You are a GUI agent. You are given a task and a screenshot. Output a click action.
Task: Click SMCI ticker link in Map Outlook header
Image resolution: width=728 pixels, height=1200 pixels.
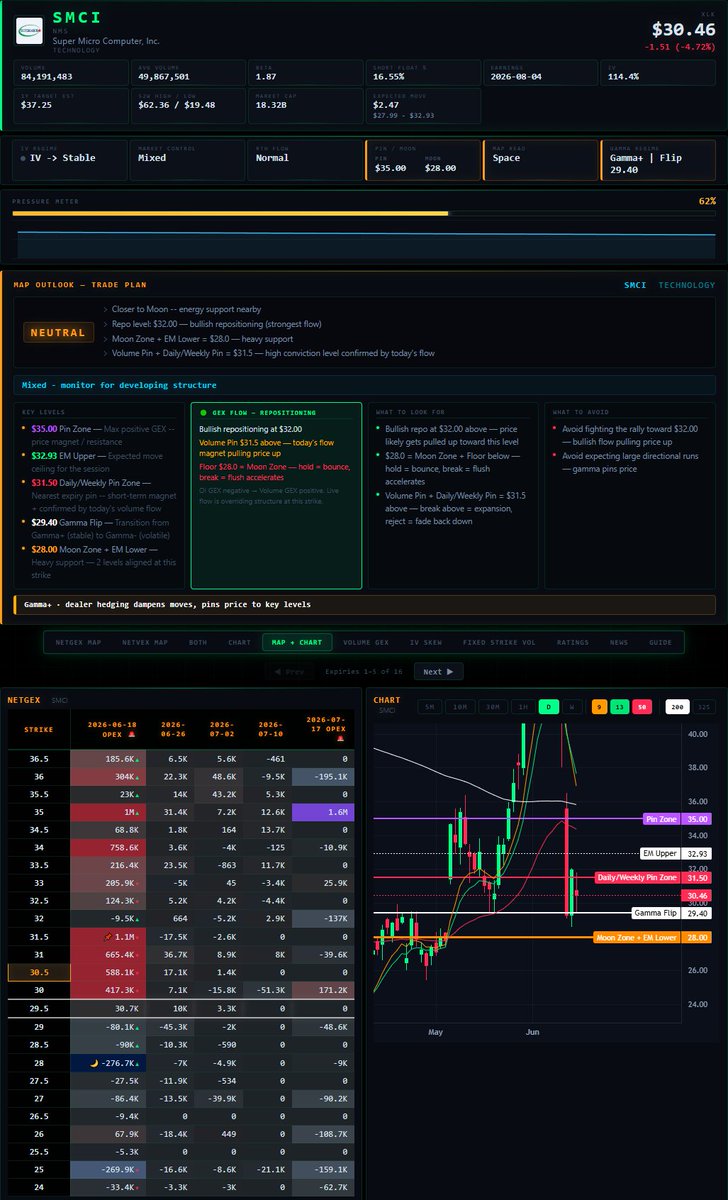(636, 285)
